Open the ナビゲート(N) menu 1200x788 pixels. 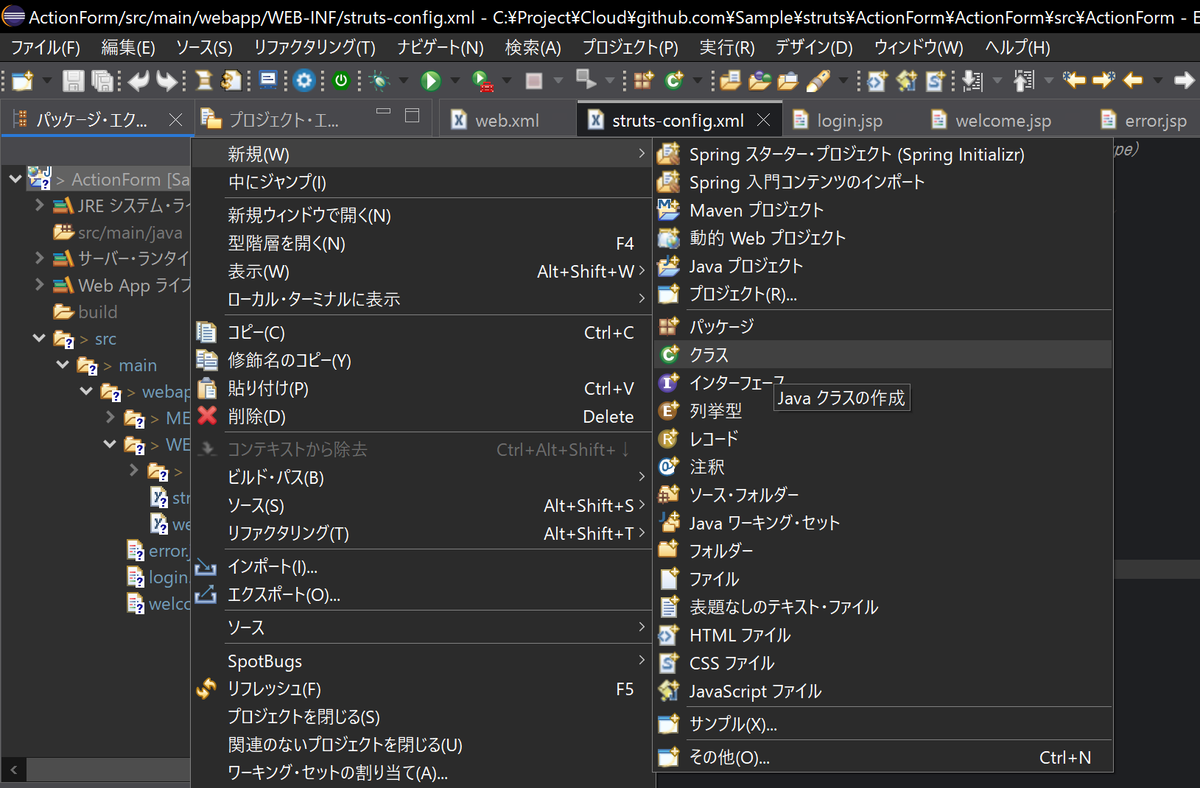point(440,48)
